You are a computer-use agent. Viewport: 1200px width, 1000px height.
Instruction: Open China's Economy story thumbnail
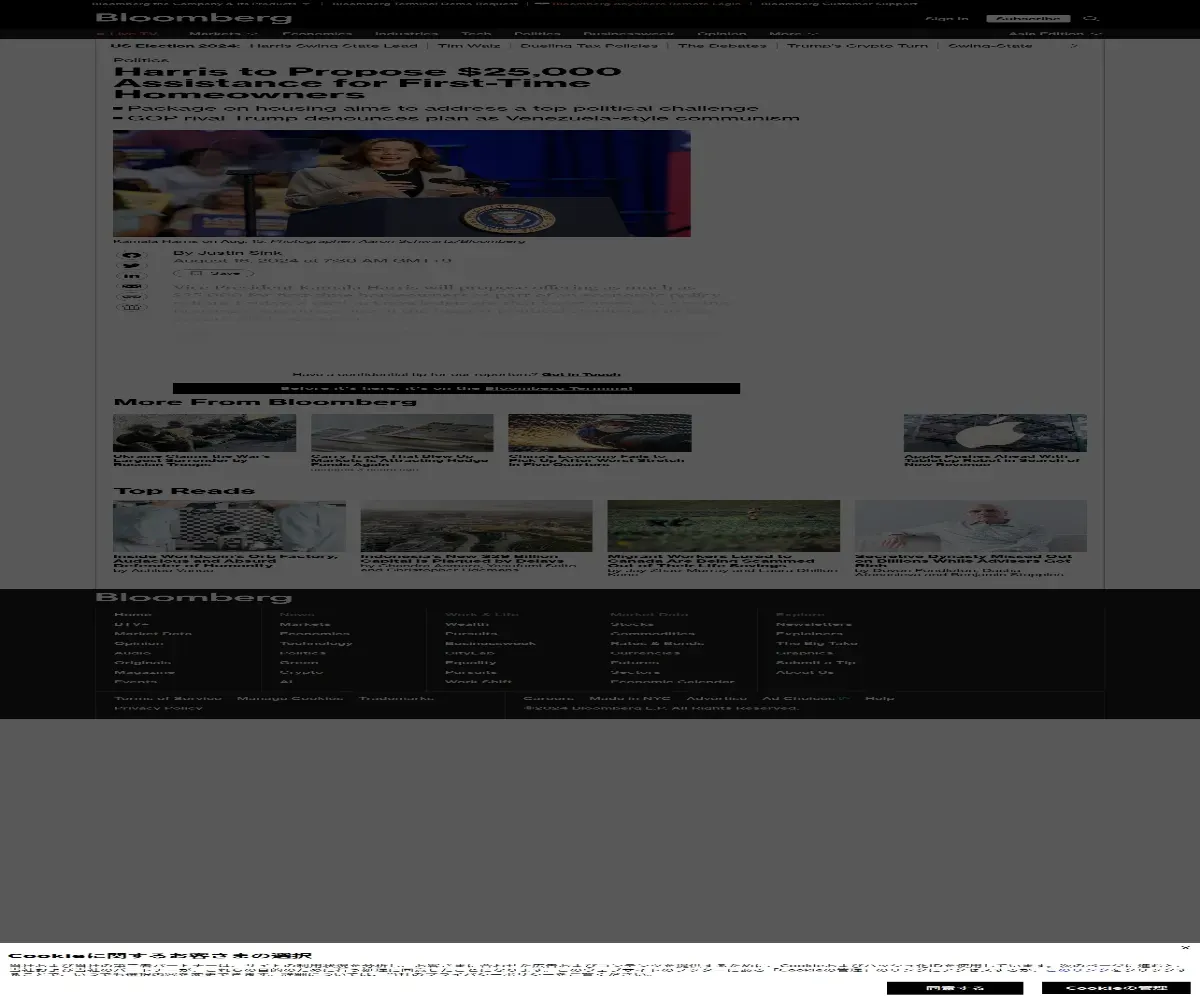tap(600, 433)
